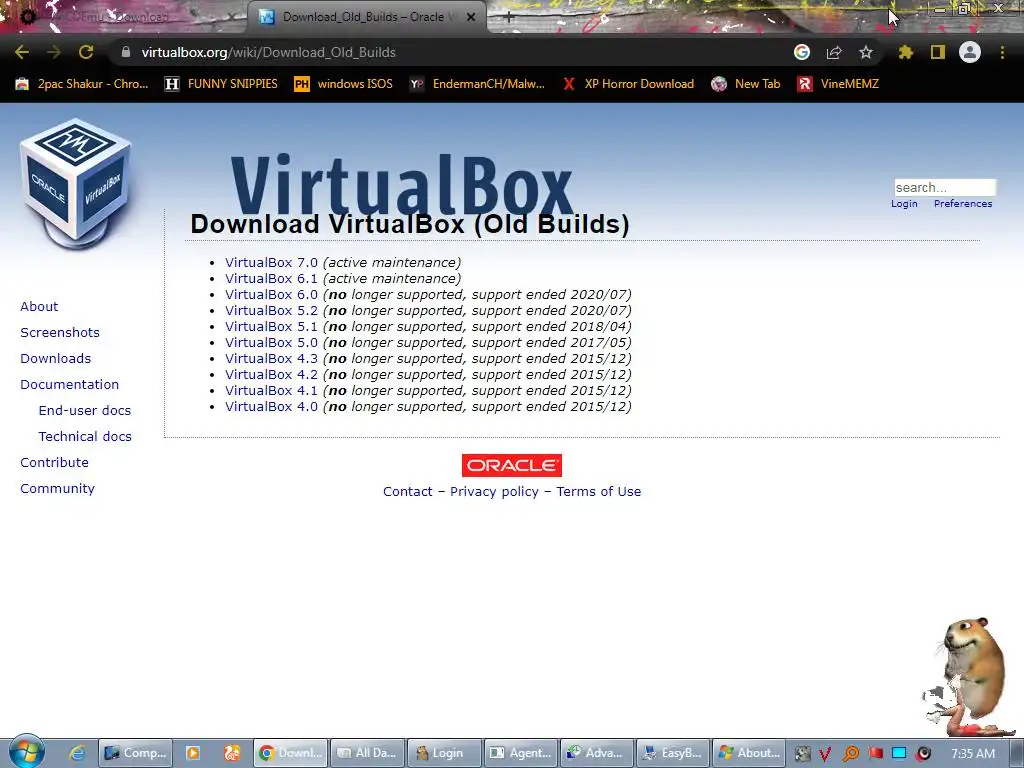This screenshot has height=768, width=1024.
Task: Open the VirtualBox 4.3 link
Action: pos(272,359)
